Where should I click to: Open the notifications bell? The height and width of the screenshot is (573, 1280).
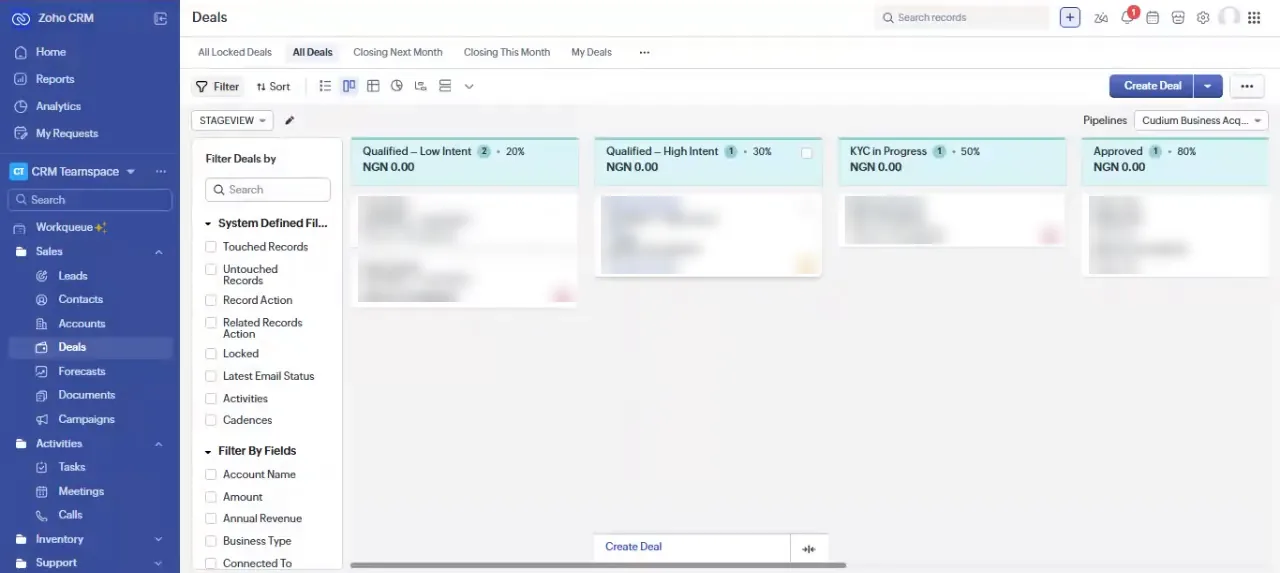[1127, 18]
